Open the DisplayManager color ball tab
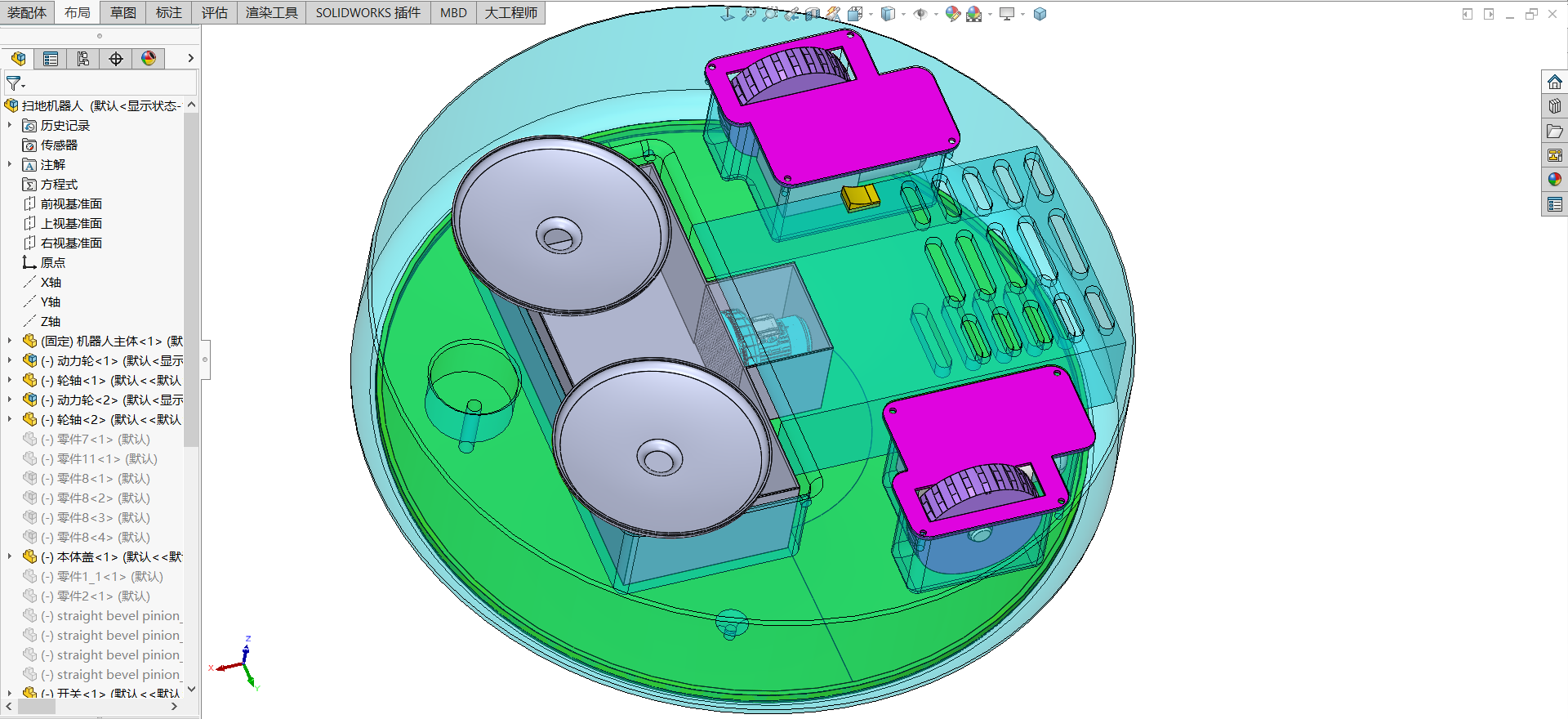The width and height of the screenshot is (1568, 719). click(149, 59)
